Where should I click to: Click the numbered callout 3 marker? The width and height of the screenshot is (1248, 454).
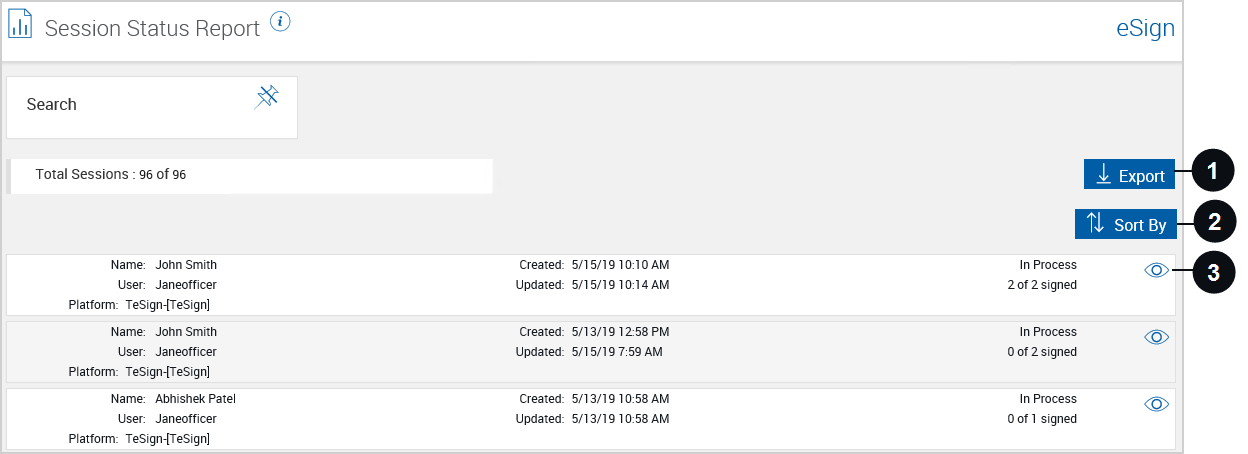coord(1213,272)
